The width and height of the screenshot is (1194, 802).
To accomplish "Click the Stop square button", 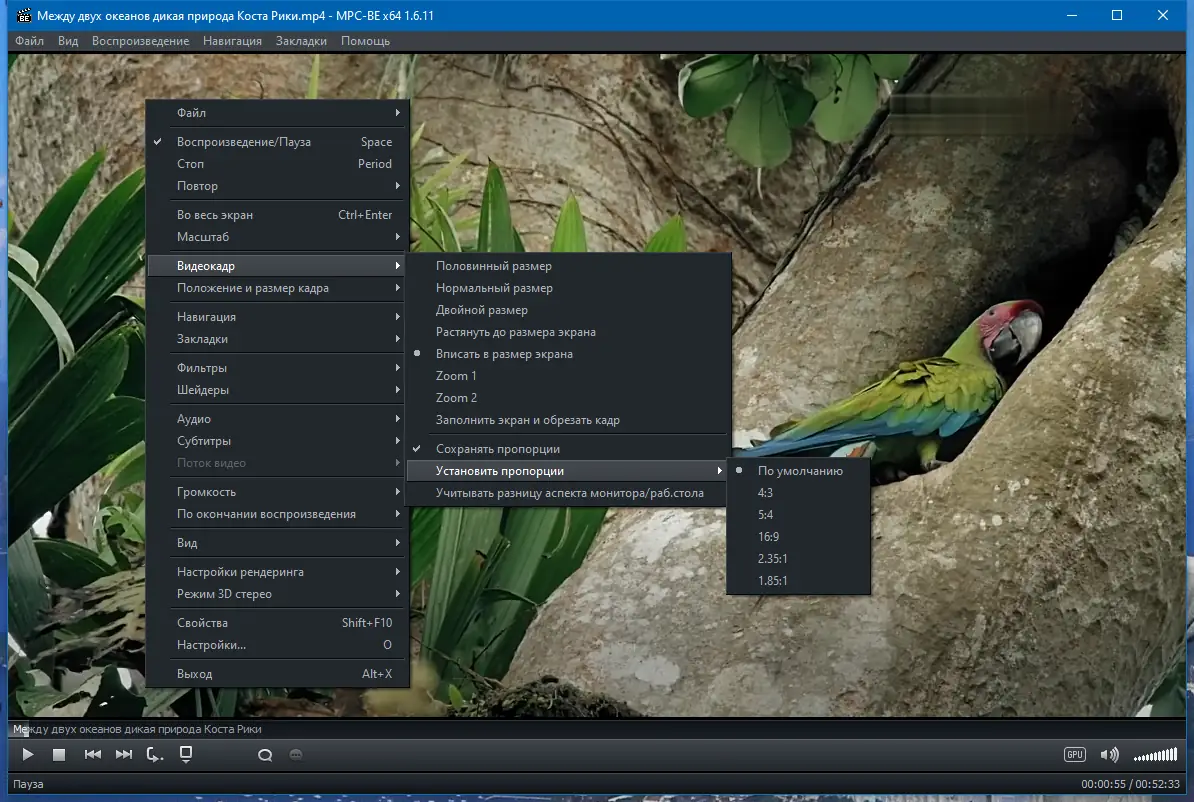I will [x=59, y=754].
